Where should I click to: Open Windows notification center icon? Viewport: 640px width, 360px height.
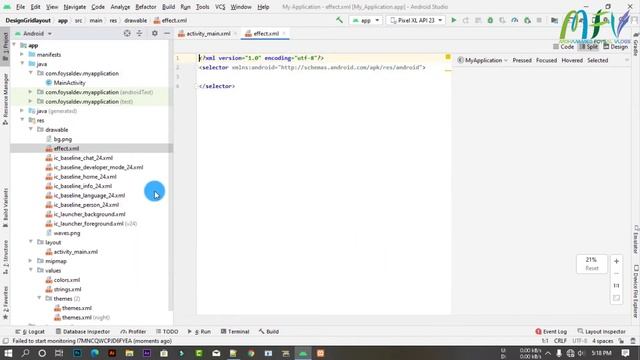click(626, 353)
